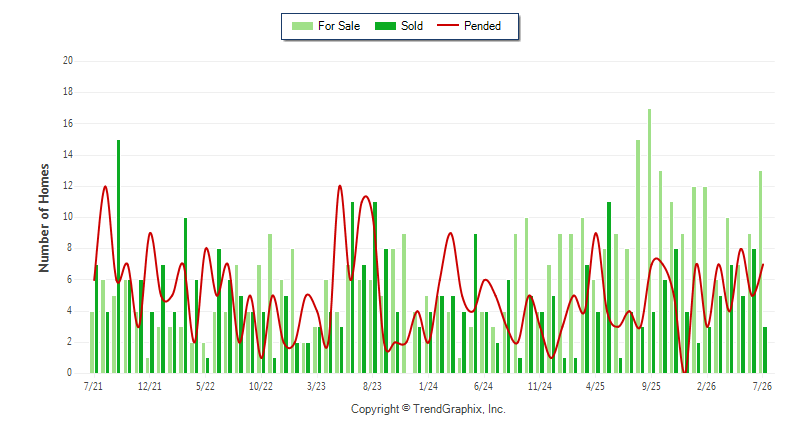The image size is (800, 434).
Task: Click the 20 value on the y-axis
Action: [68, 61]
